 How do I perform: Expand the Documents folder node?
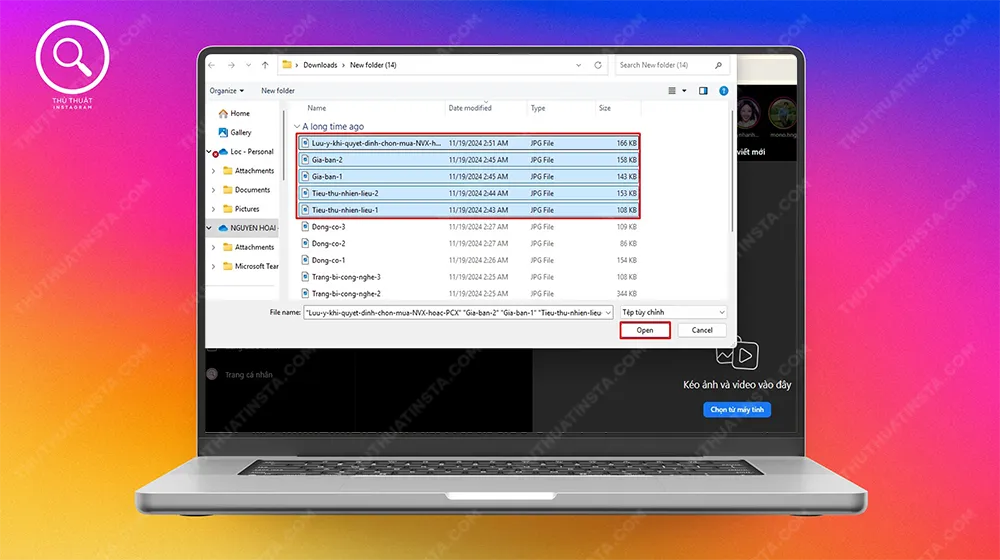(213, 190)
